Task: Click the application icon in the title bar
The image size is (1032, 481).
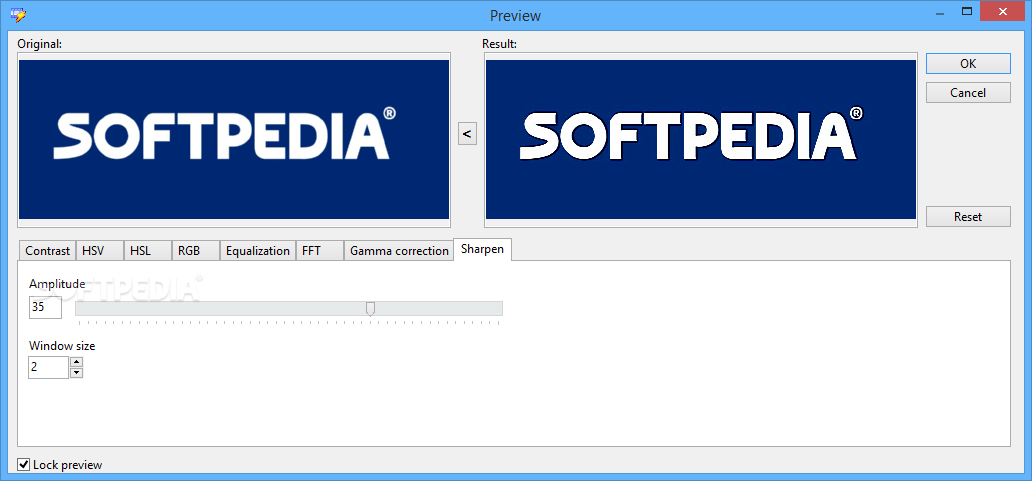Action: click(17, 14)
